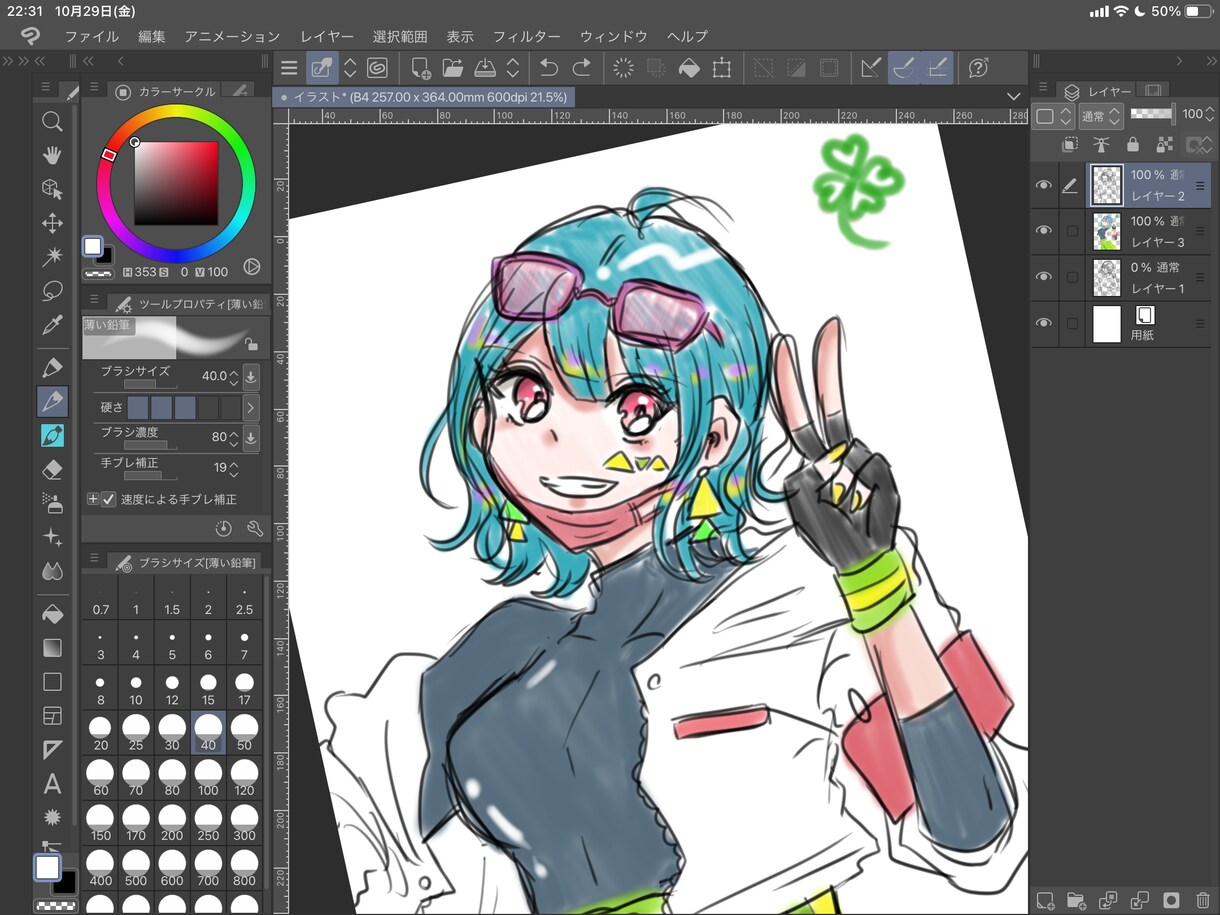This screenshot has width=1220, height=915.
Task: Hide レイヤー 2 using its eye icon
Action: click(x=1044, y=185)
